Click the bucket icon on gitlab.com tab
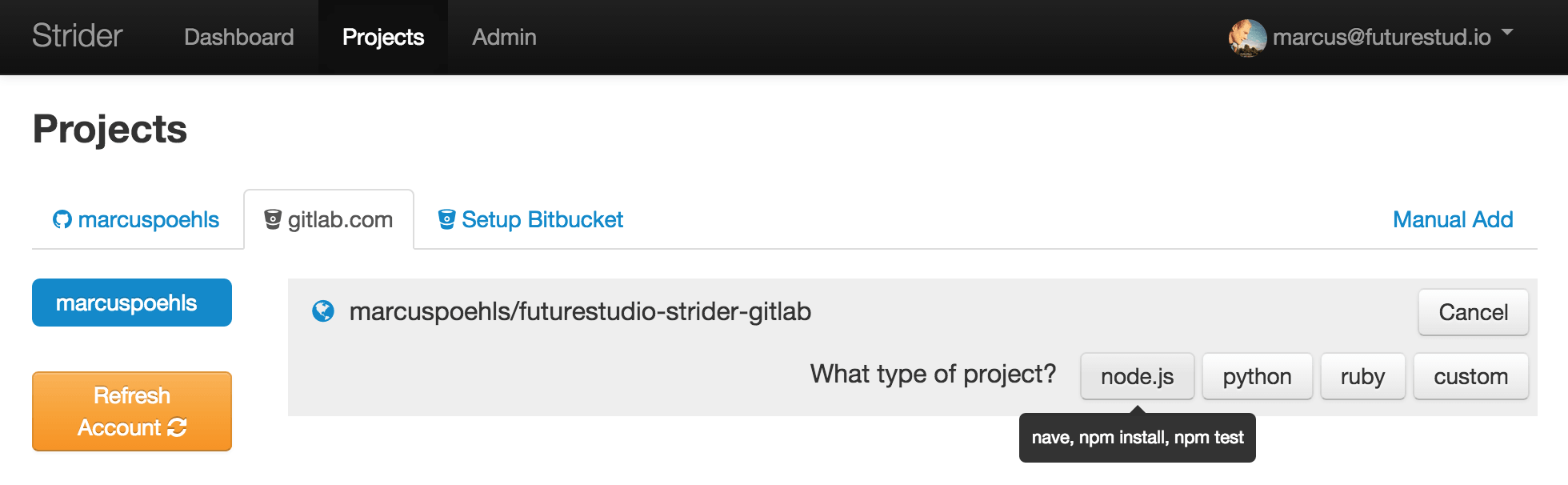Image resolution: width=1568 pixels, height=485 pixels. click(x=273, y=219)
